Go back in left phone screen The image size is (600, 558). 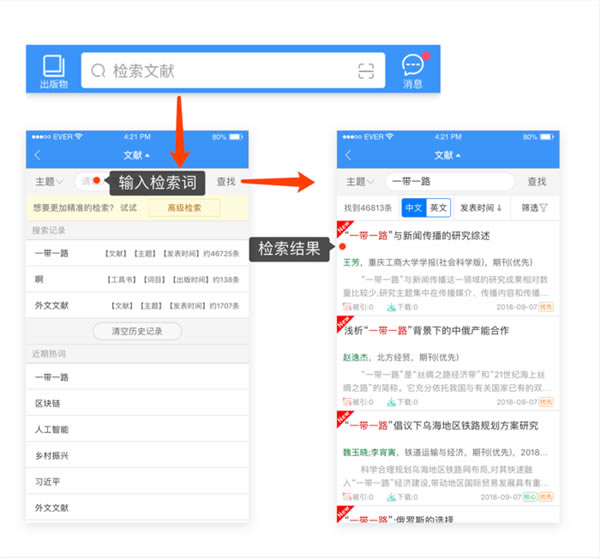pyautogui.click(x=38, y=155)
